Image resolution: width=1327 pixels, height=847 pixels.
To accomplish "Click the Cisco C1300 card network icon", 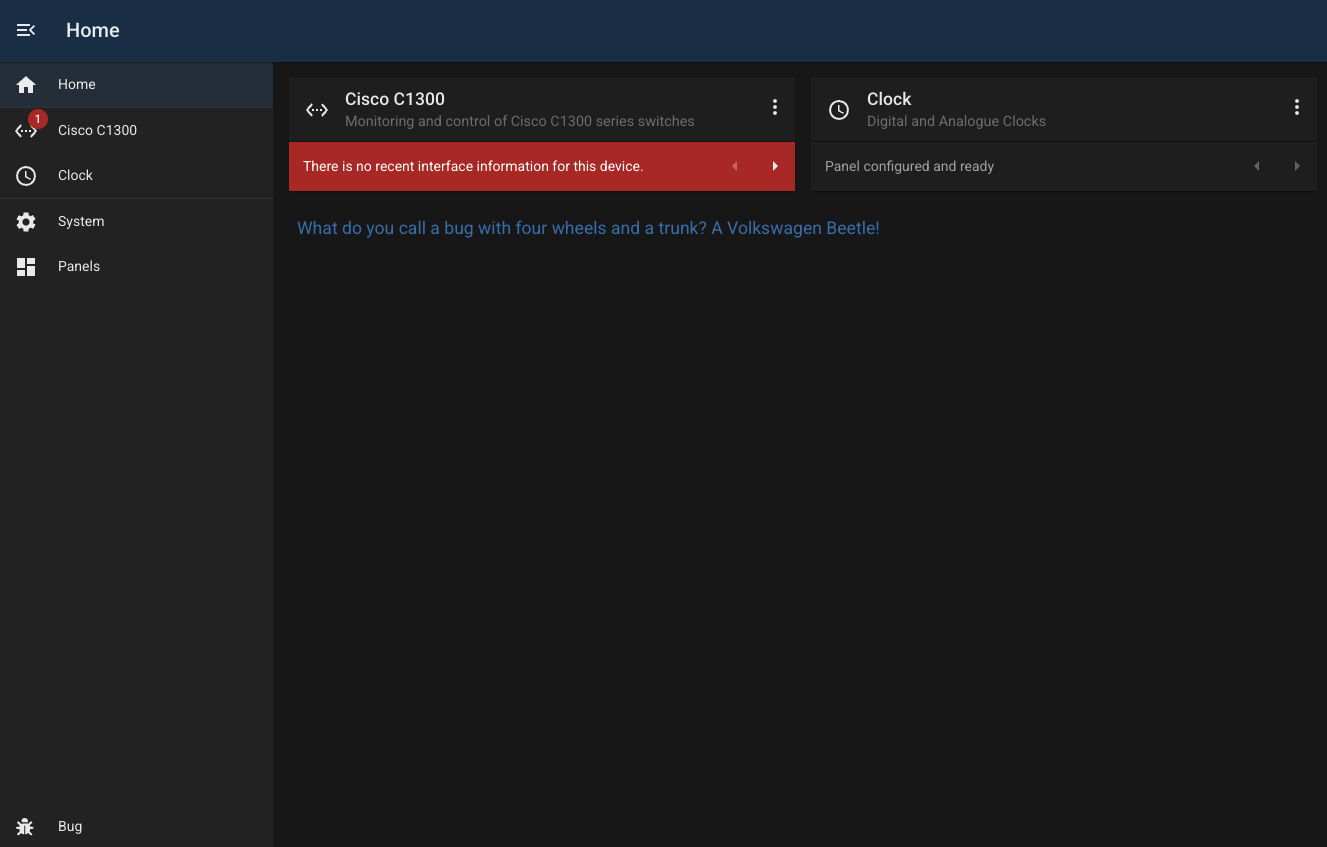I will pos(317,110).
